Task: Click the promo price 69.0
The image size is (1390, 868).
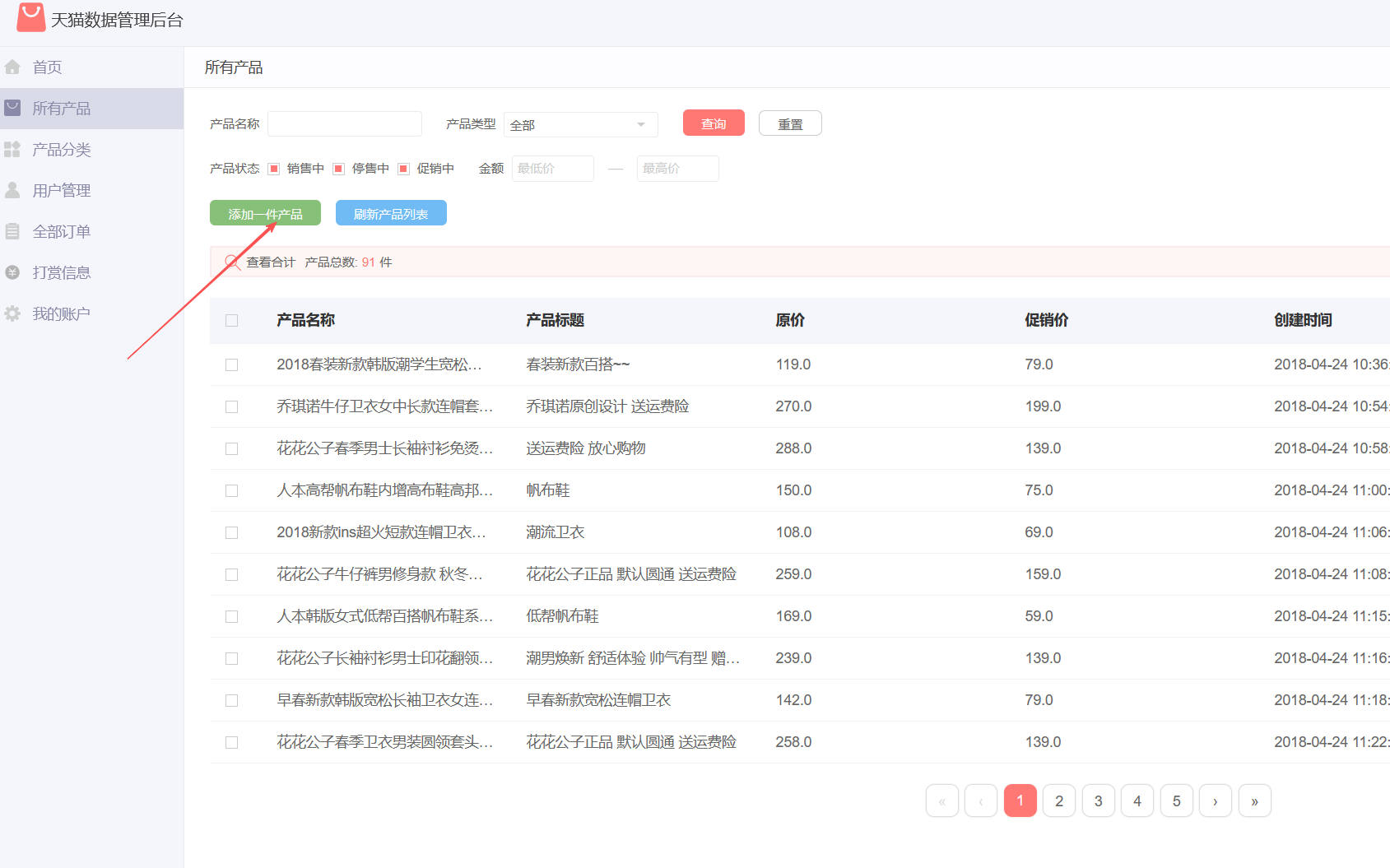Action: pos(1039,532)
